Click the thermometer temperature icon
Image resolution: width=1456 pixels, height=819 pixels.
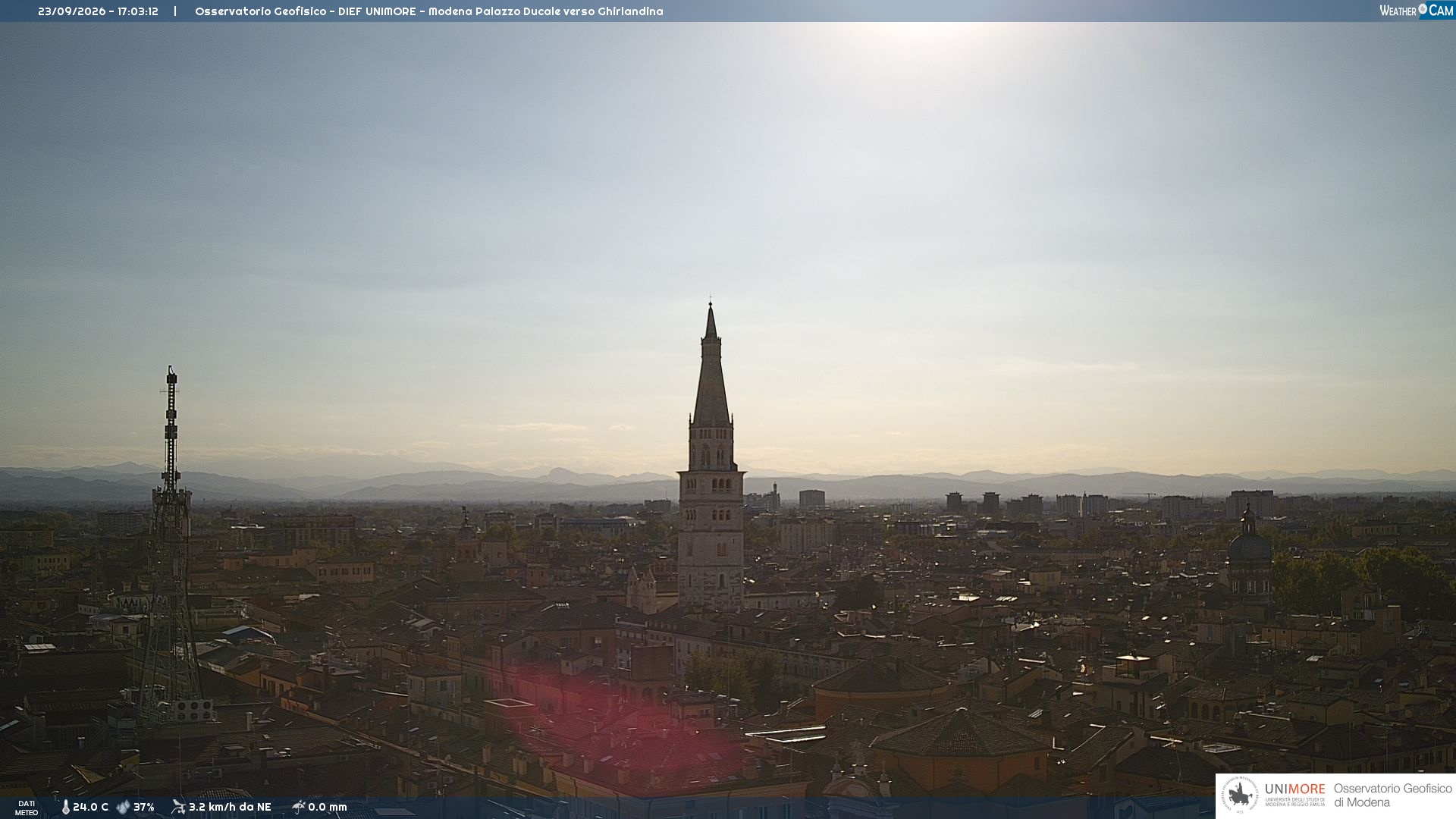[x=65, y=808]
